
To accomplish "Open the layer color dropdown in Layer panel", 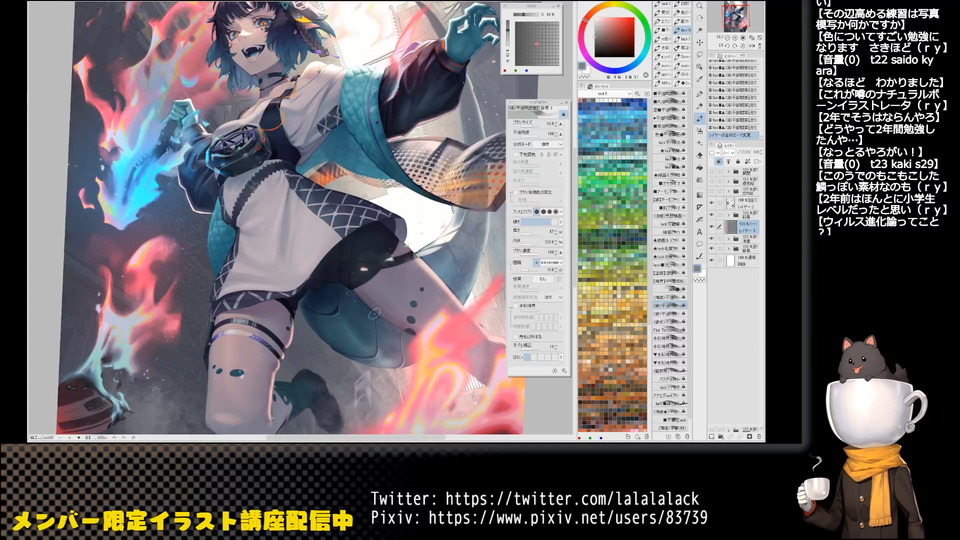I will (x=713, y=152).
